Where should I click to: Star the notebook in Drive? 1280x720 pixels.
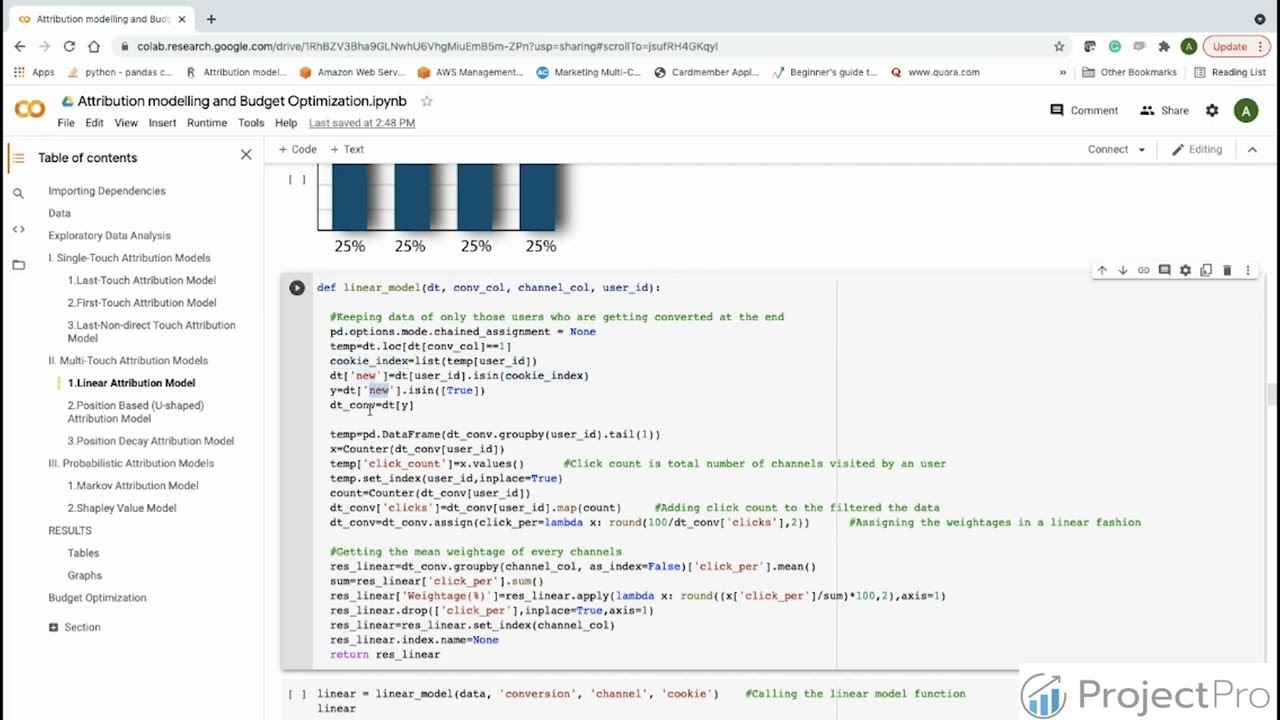pyautogui.click(x=426, y=101)
